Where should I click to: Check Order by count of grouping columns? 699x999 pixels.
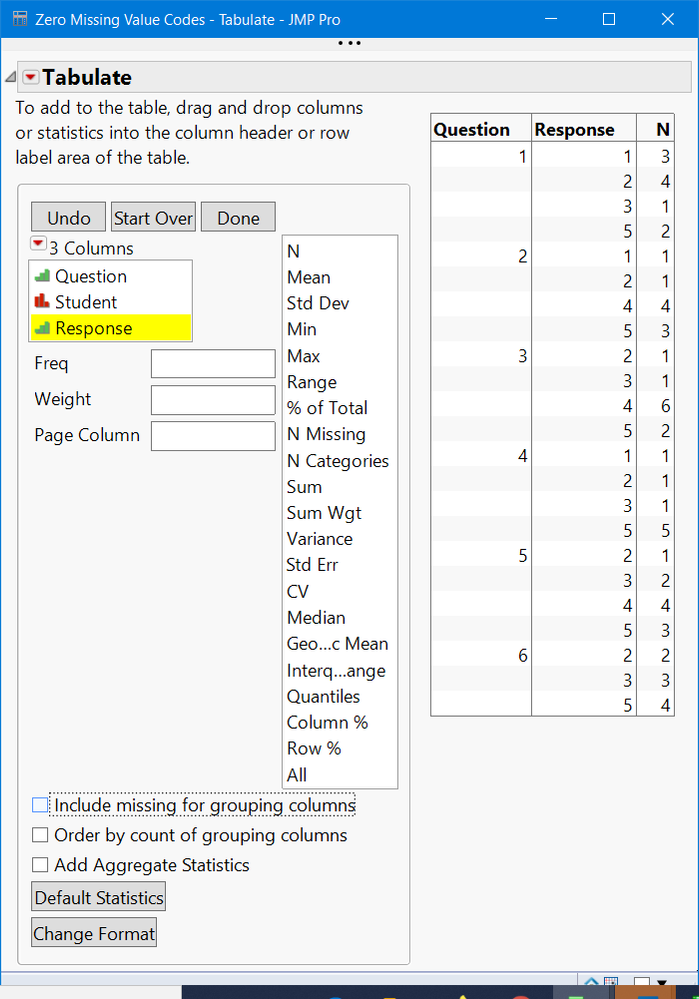pyautogui.click(x=40, y=835)
